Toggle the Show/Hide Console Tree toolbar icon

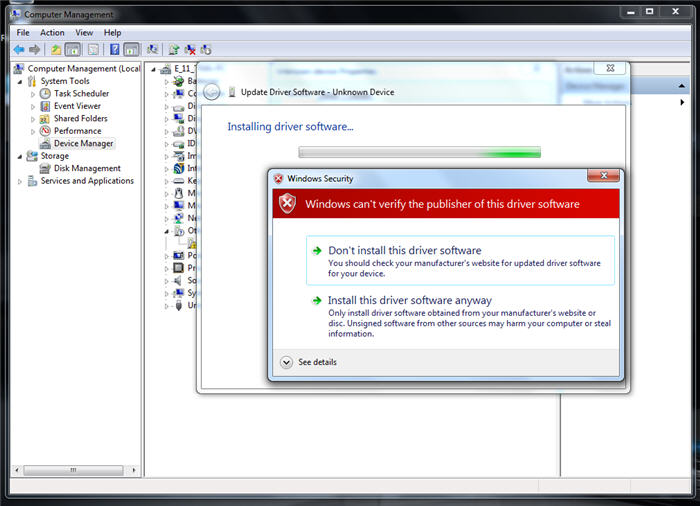click(72, 50)
